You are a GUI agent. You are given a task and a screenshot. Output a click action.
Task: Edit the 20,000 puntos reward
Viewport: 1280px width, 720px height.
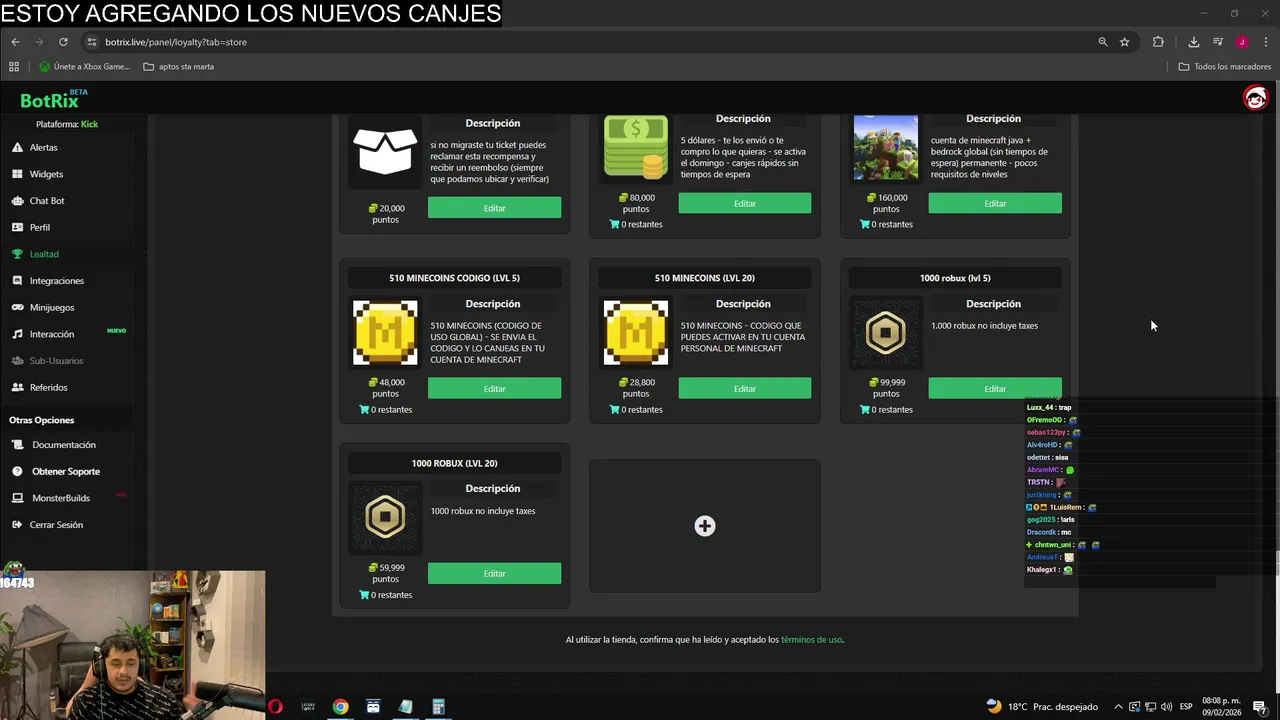coord(494,208)
